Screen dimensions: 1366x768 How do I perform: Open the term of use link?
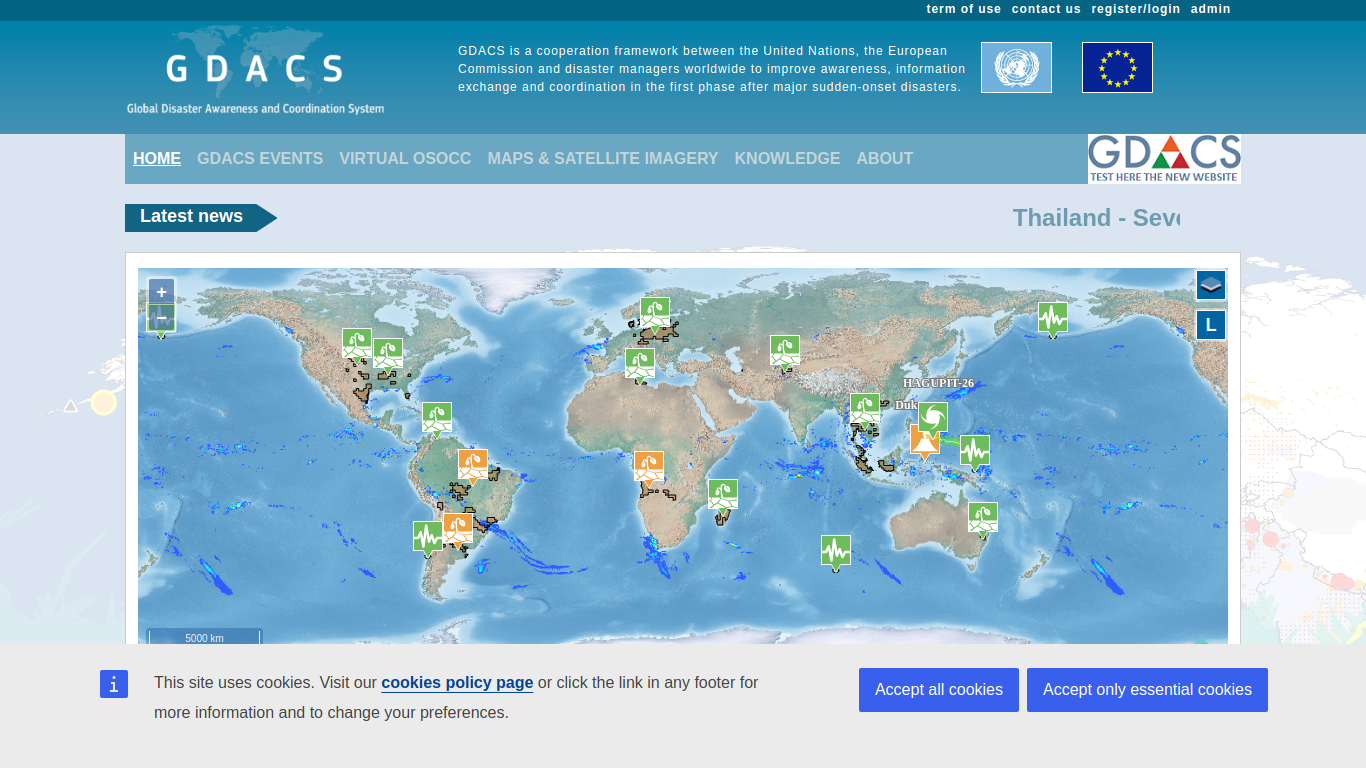point(964,9)
